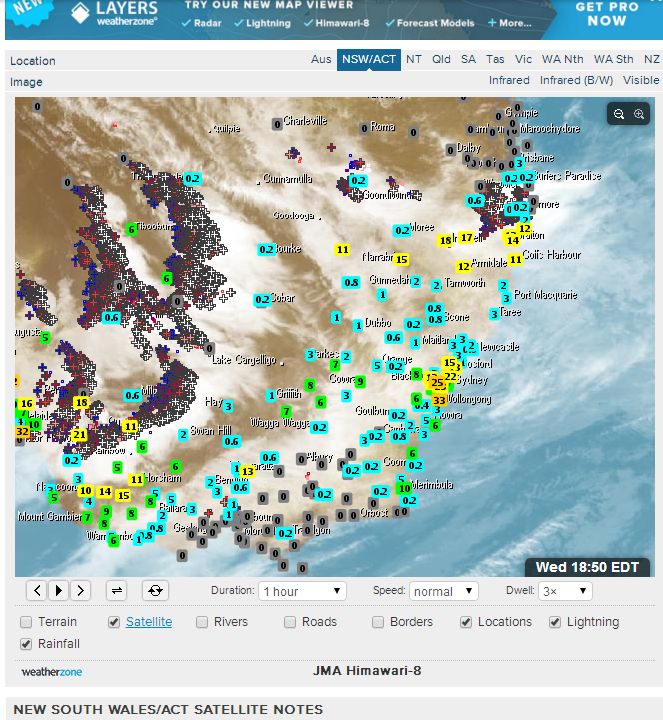Image resolution: width=663 pixels, height=720 pixels.
Task: Click the Forecast Models banner item
Action: [x=430, y=23]
